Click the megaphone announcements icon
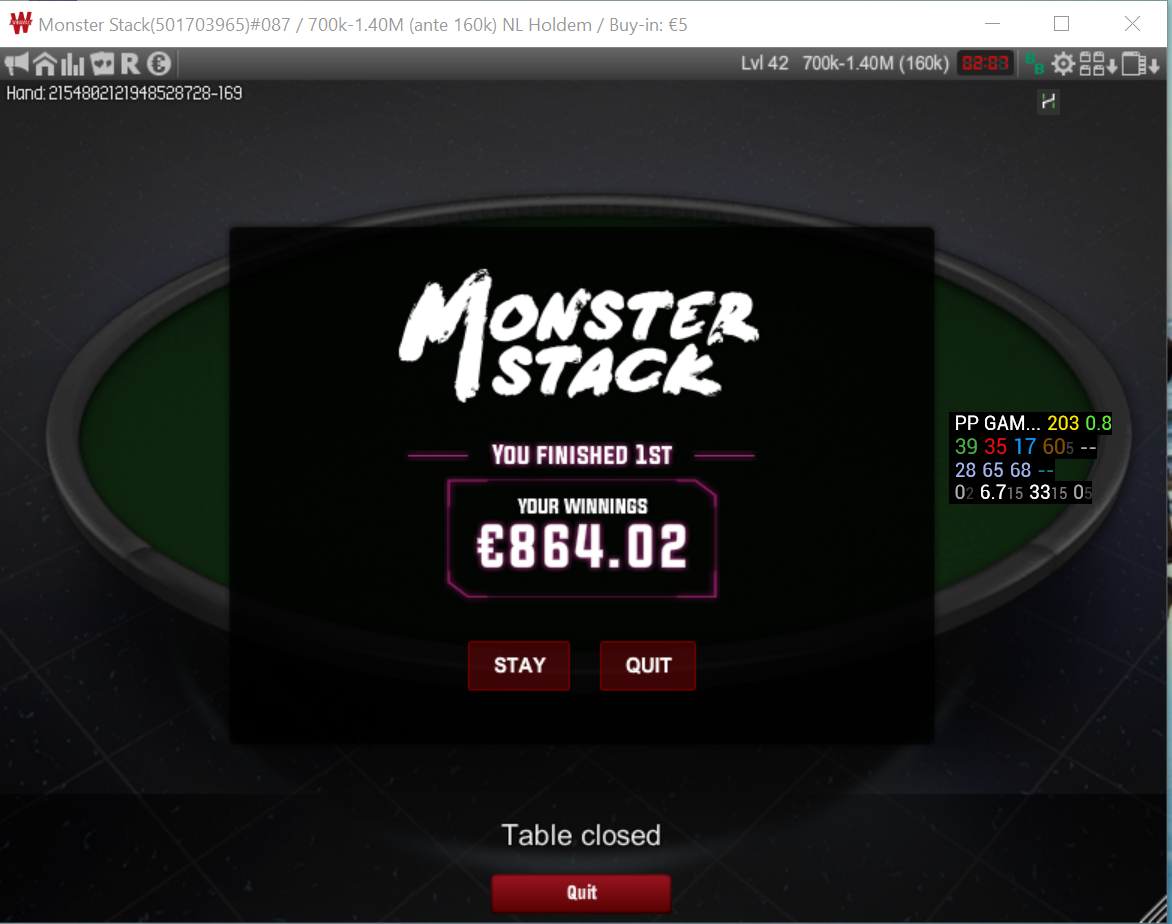The width and height of the screenshot is (1172, 924). point(16,64)
